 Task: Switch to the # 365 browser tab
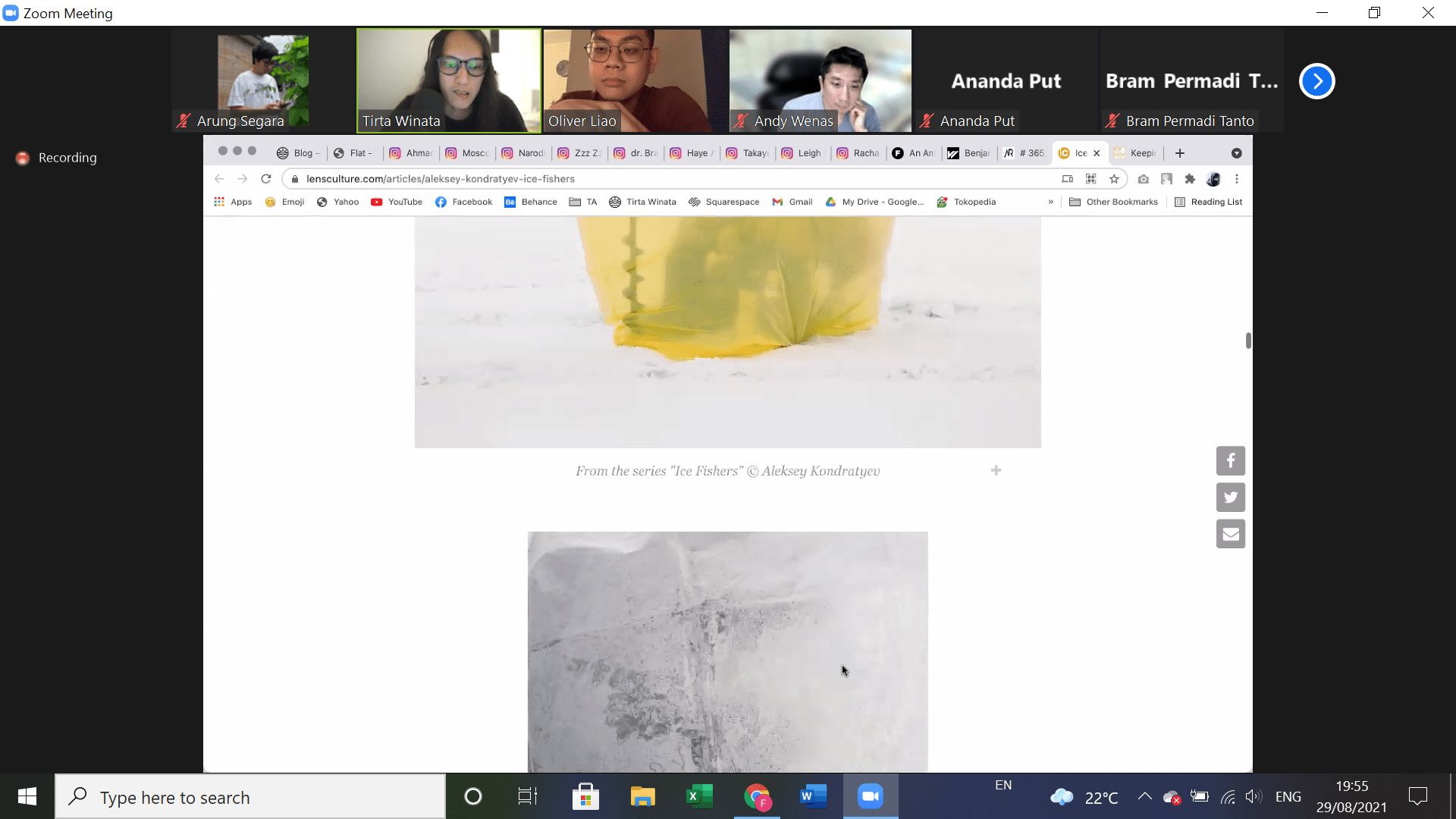(1025, 153)
